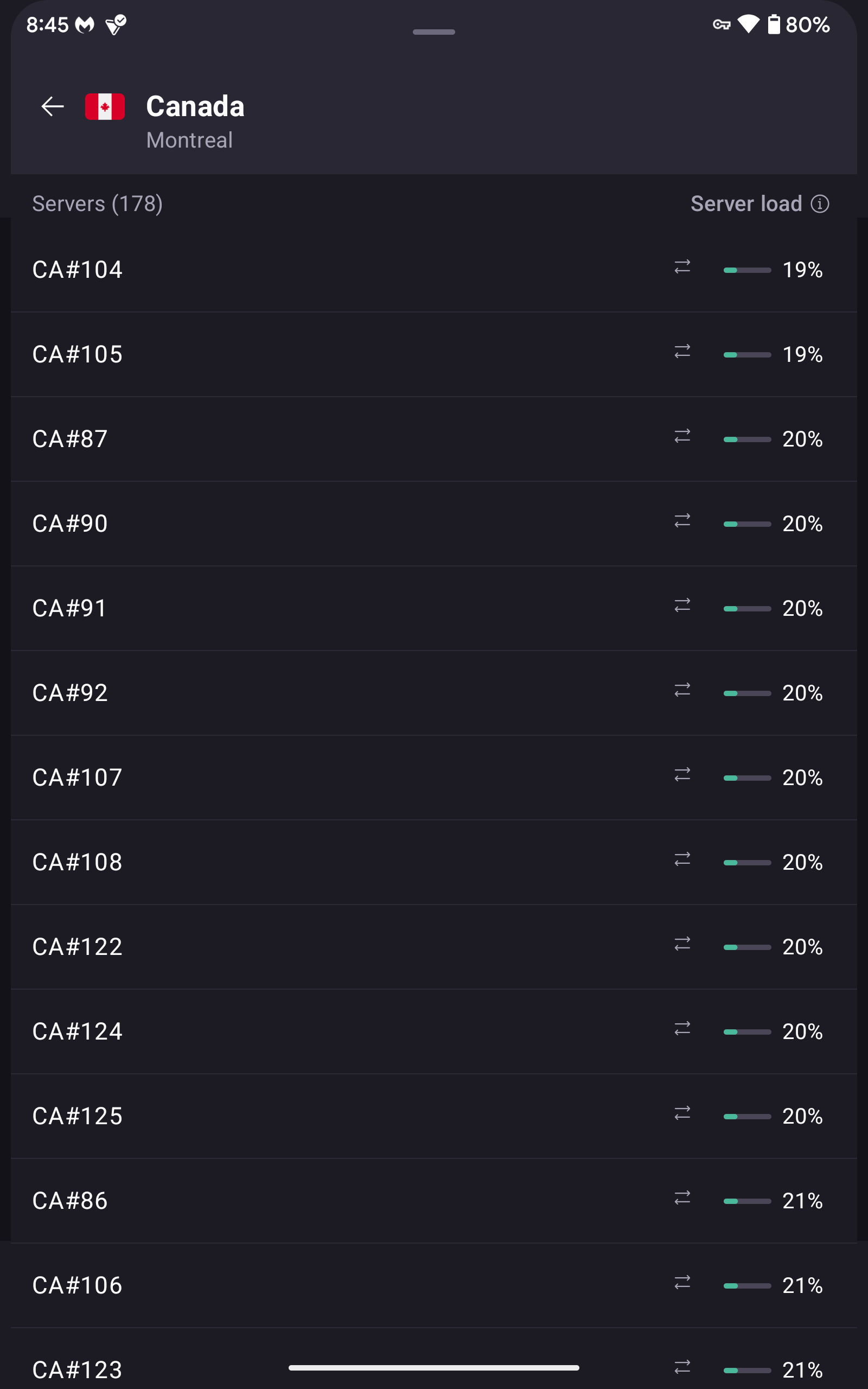Viewport: 868px width, 1389px height.
Task: Tap the P2P arrows icon for CA#87
Action: coord(682,436)
